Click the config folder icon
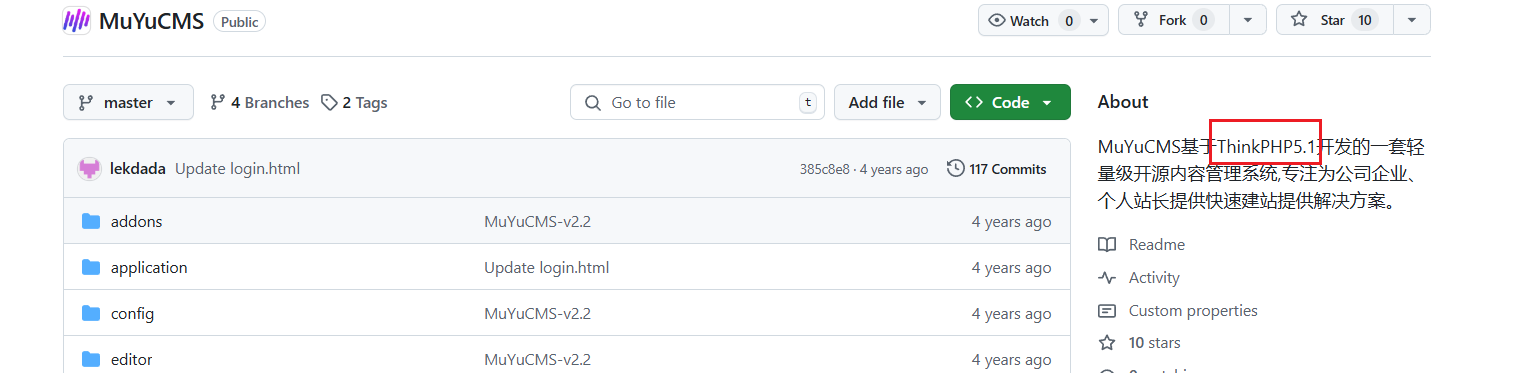The height and width of the screenshot is (373, 1514). click(91, 313)
